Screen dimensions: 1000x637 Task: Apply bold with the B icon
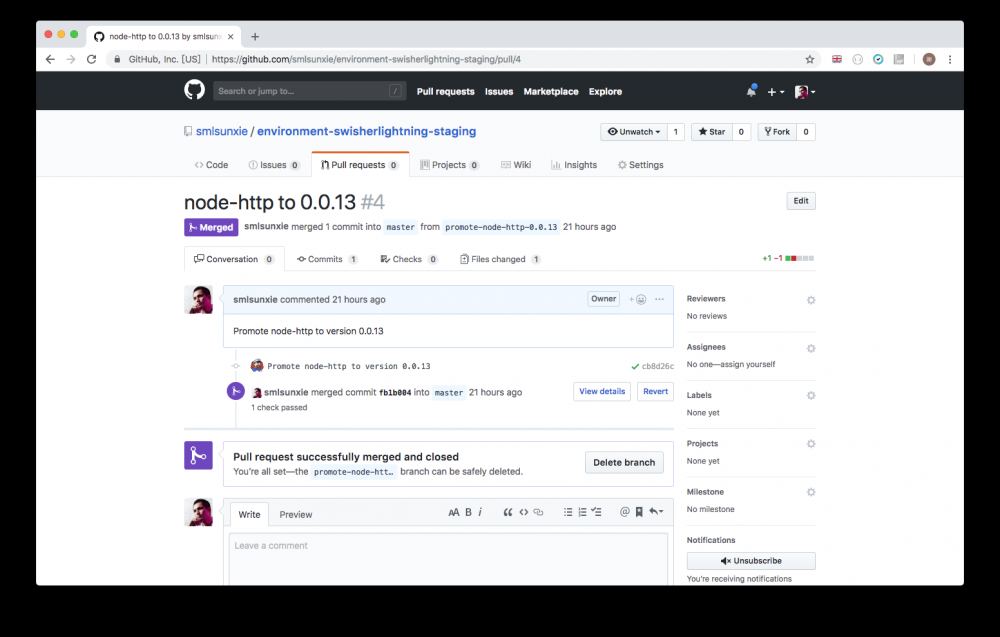coord(468,512)
